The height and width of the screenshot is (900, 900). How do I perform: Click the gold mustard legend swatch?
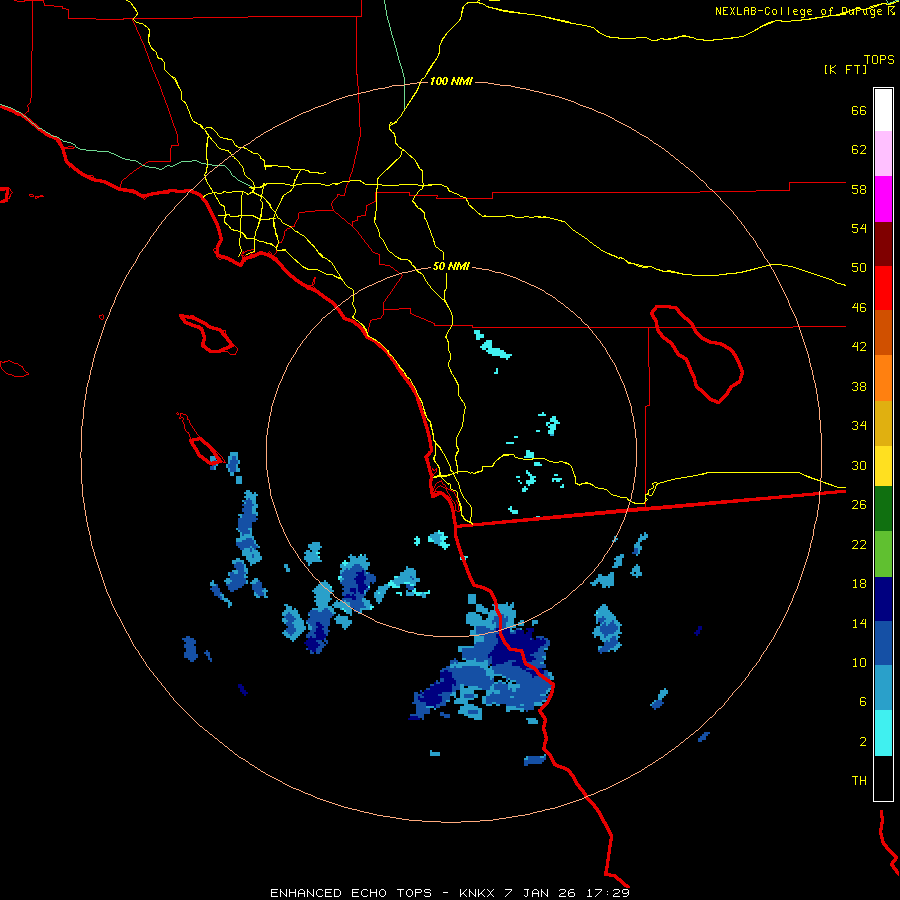pos(883,423)
